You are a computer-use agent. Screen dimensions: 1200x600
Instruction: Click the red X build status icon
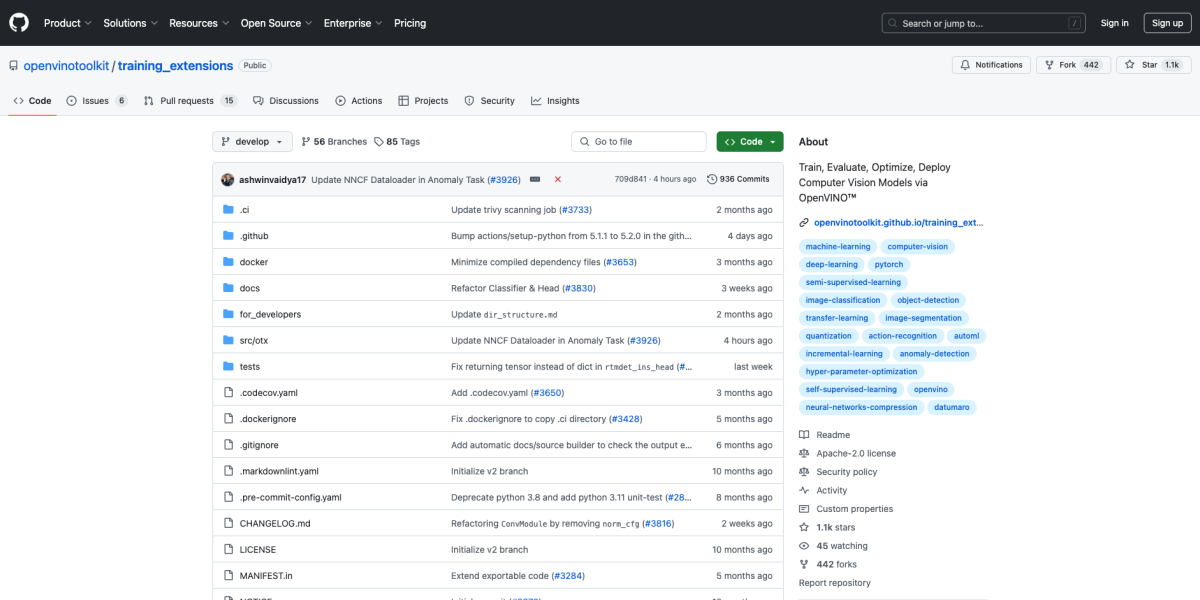[x=558, y=179]
